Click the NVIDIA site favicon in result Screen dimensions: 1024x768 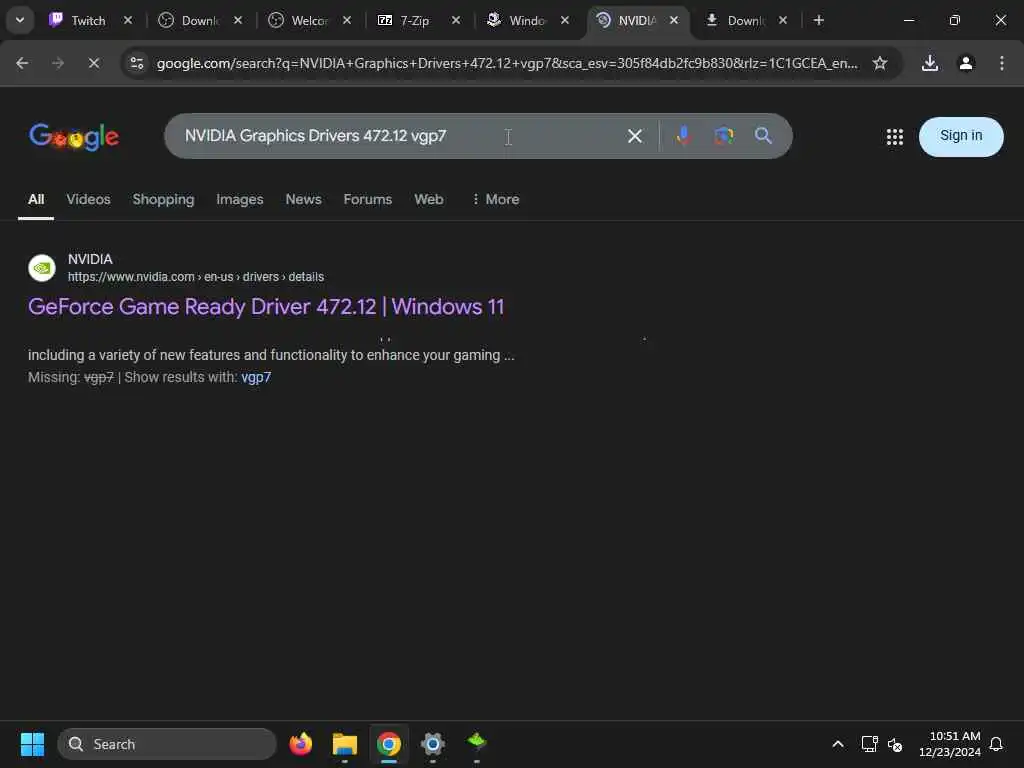[x=42, y=268]
